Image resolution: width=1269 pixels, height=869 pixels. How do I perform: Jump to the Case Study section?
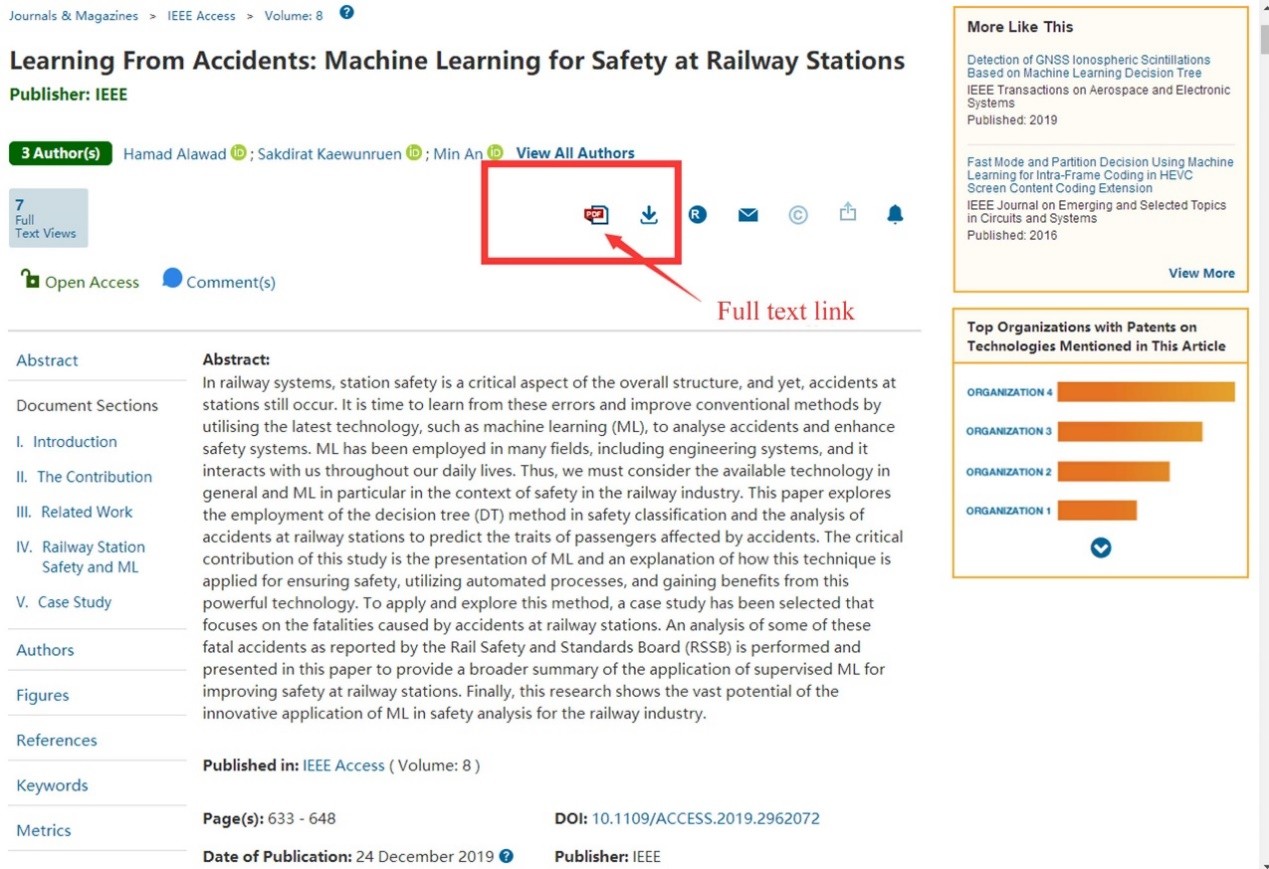click(74, 602)
